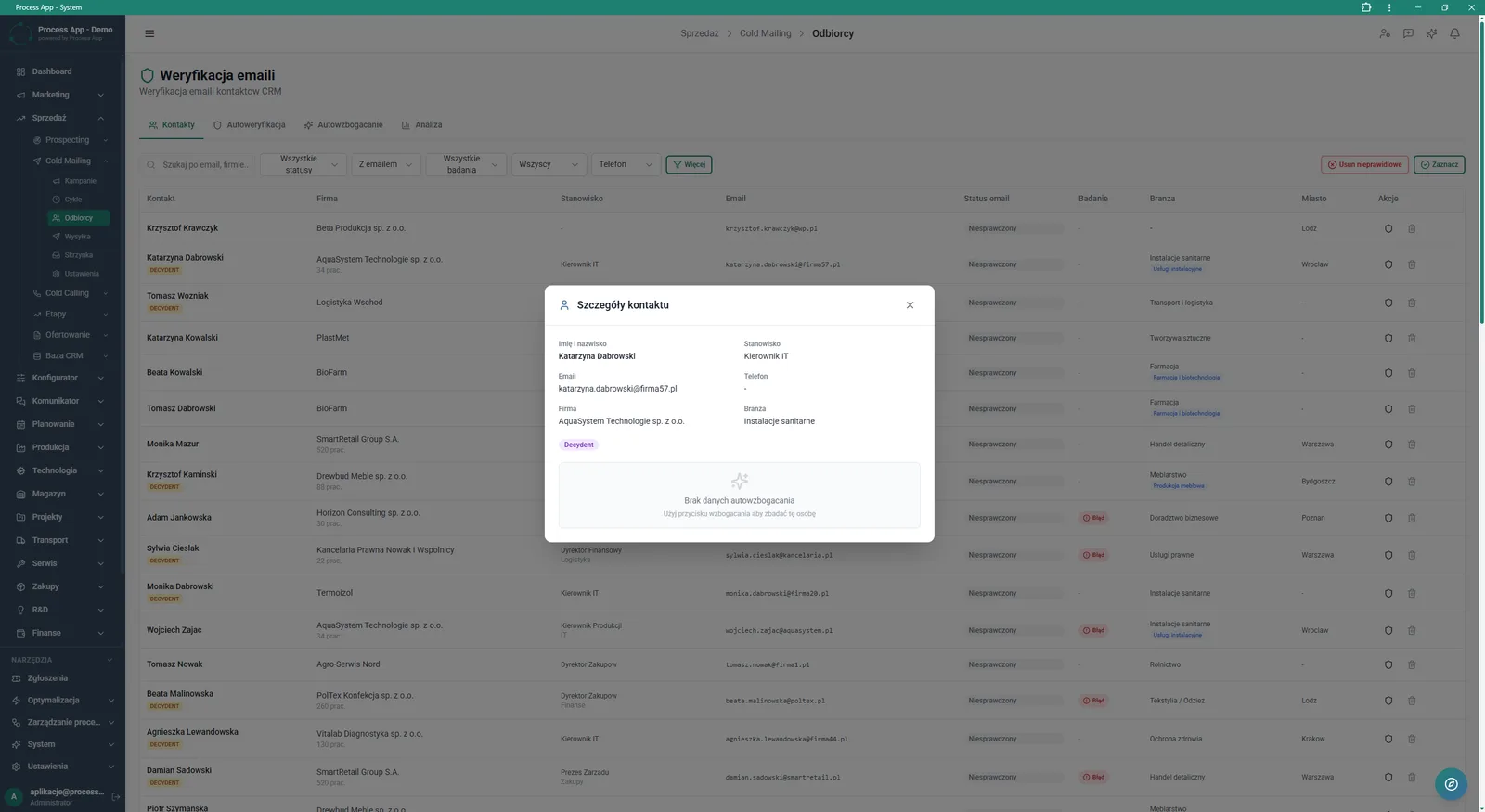Open the Z emailem filter dropdown
Image resolution: width=1485 pixels, height=812 pixels.
coord(385,164)
